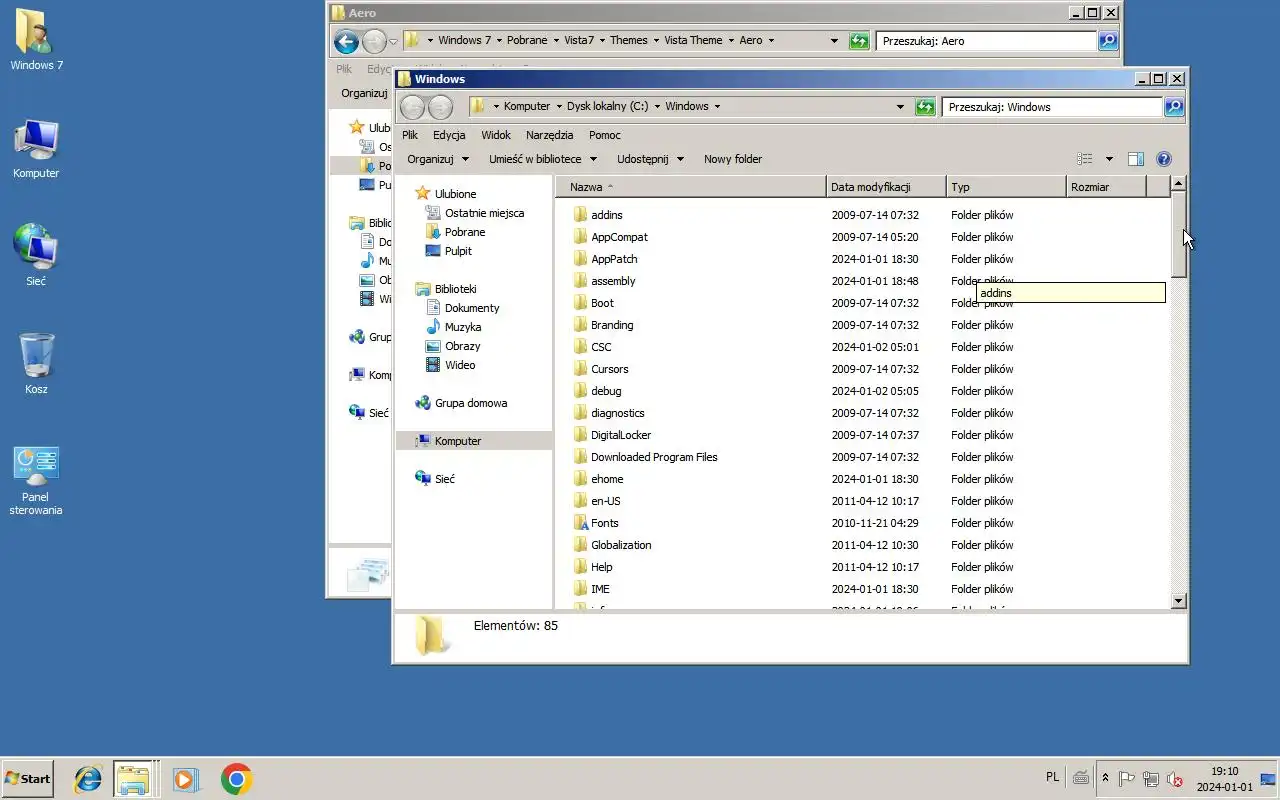The width and height of the screenshot is (1280, 800).
Task: Click search magnifier in Aero window
Action: pos(1108,41)
